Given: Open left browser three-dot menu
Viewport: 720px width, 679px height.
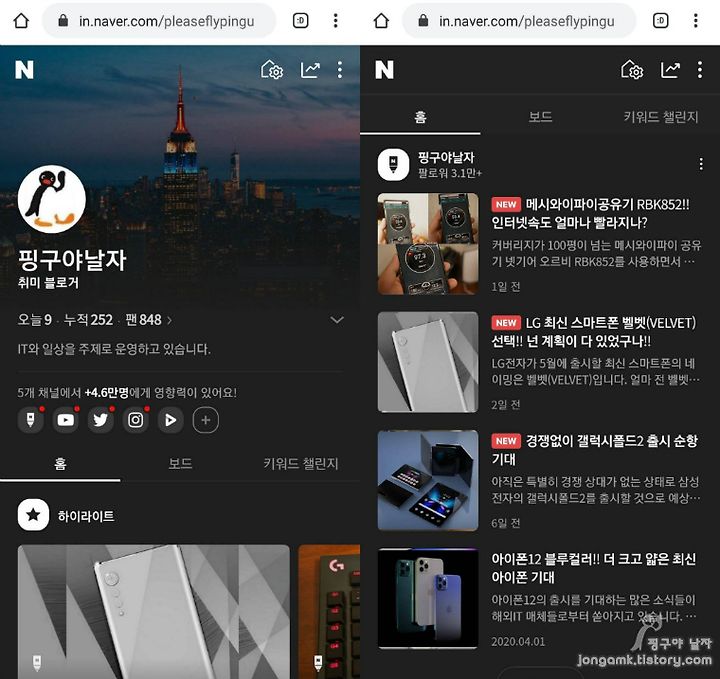Looking at the screenshot, I should click(336, 21).
